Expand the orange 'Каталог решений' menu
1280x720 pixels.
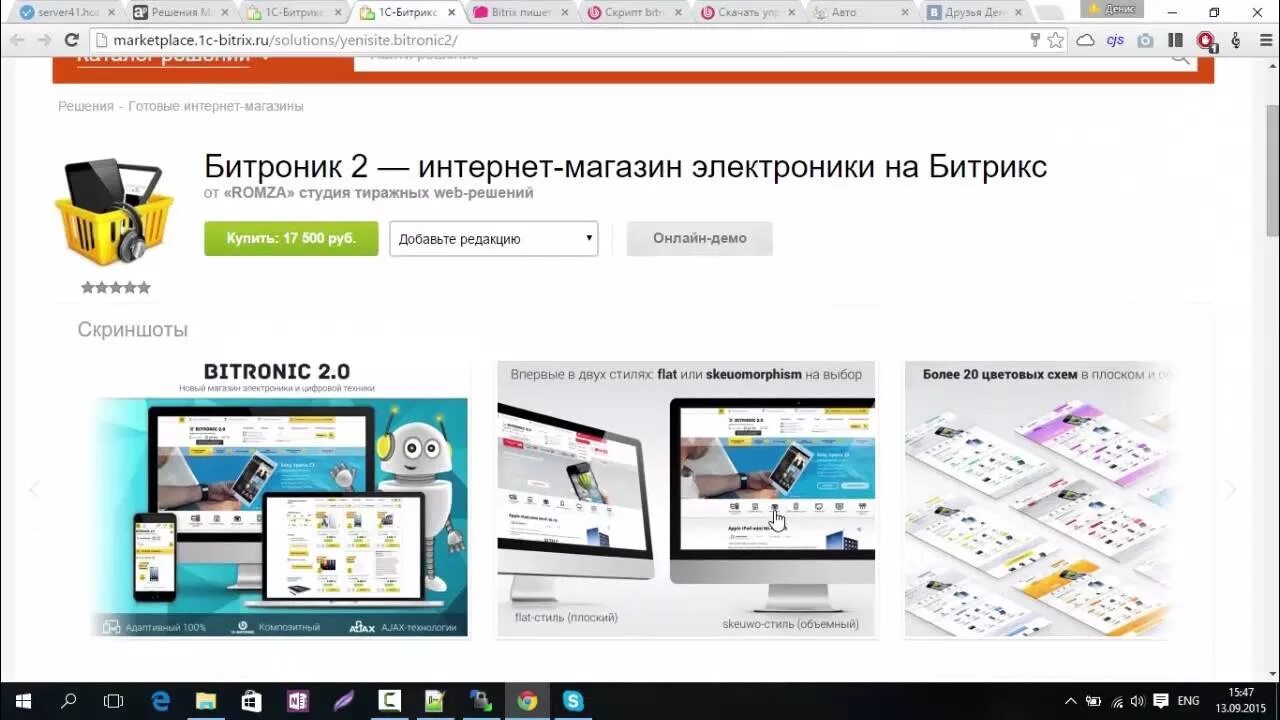(173, 58)
